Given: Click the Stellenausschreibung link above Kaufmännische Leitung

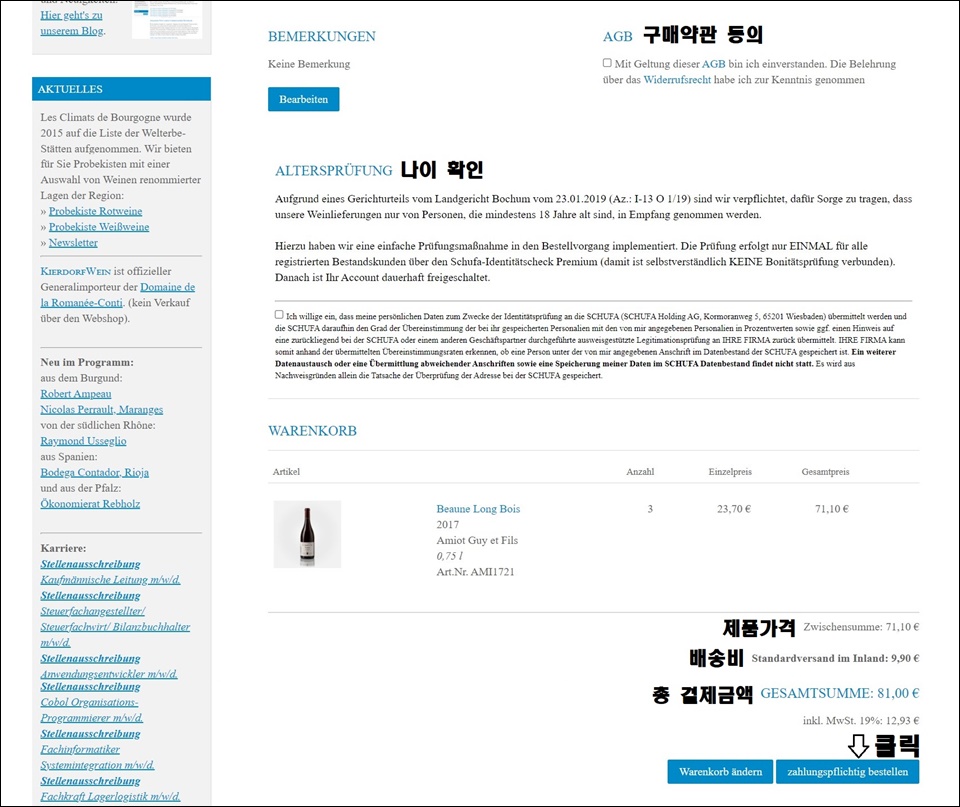Looking at the screenshot, I should pos(91,564).
